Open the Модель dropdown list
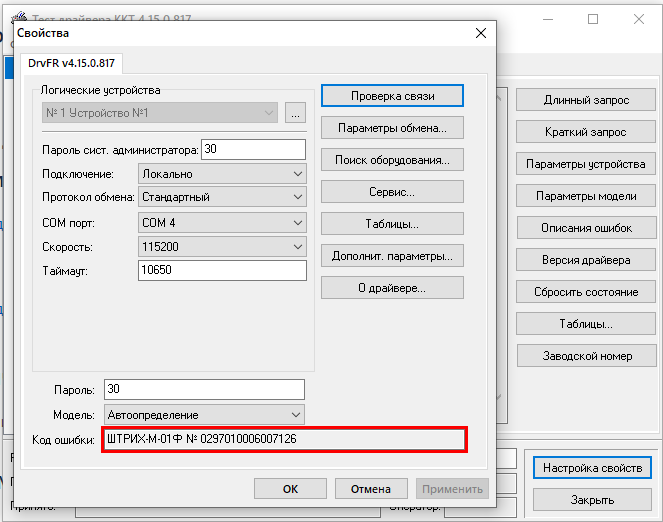 click(204, 414)
